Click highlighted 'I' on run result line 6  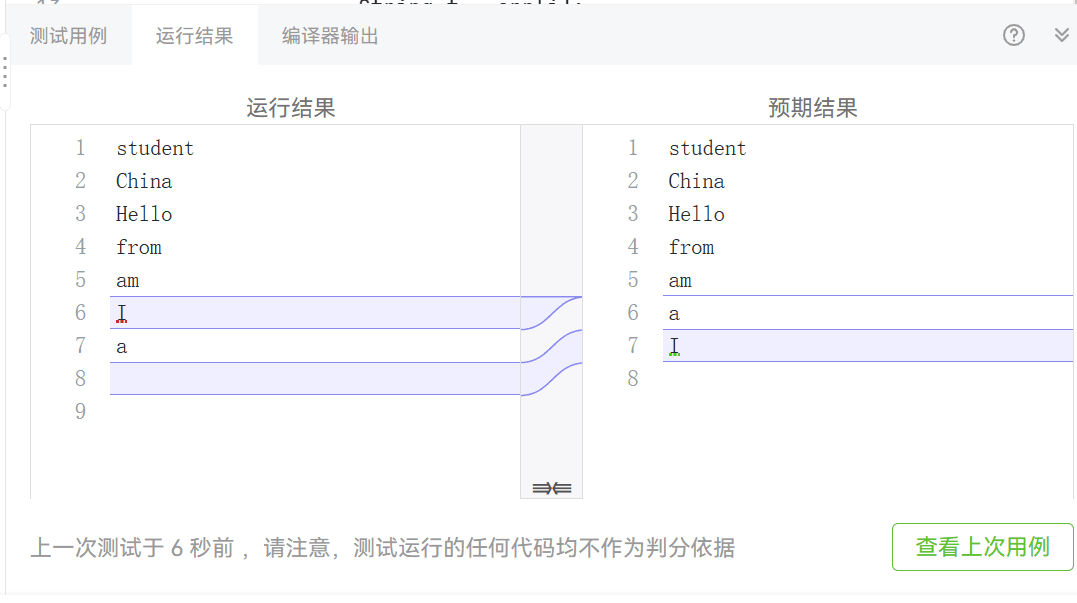(x=122, y=313)
